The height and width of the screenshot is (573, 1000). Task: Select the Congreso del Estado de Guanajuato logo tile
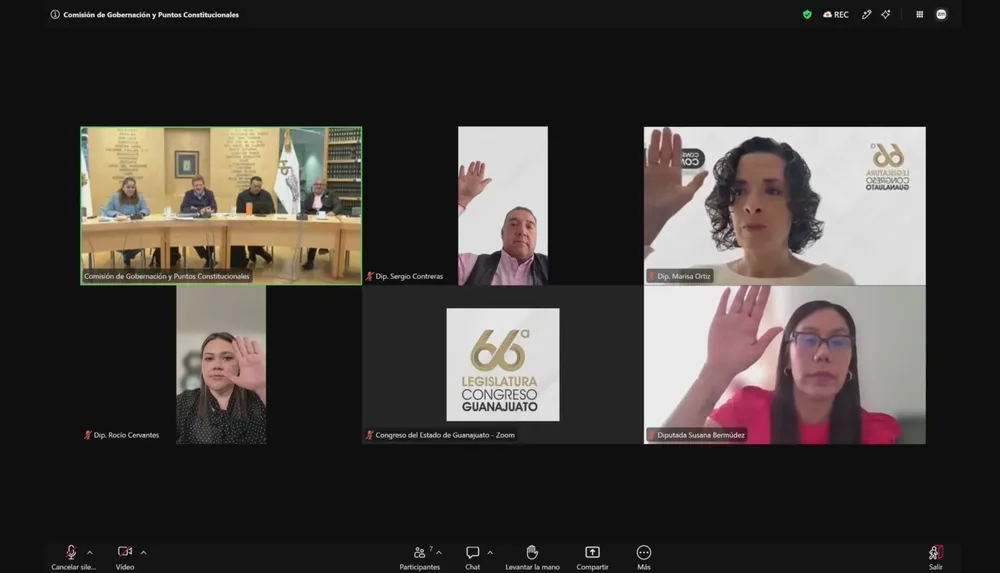click(503, 364)
